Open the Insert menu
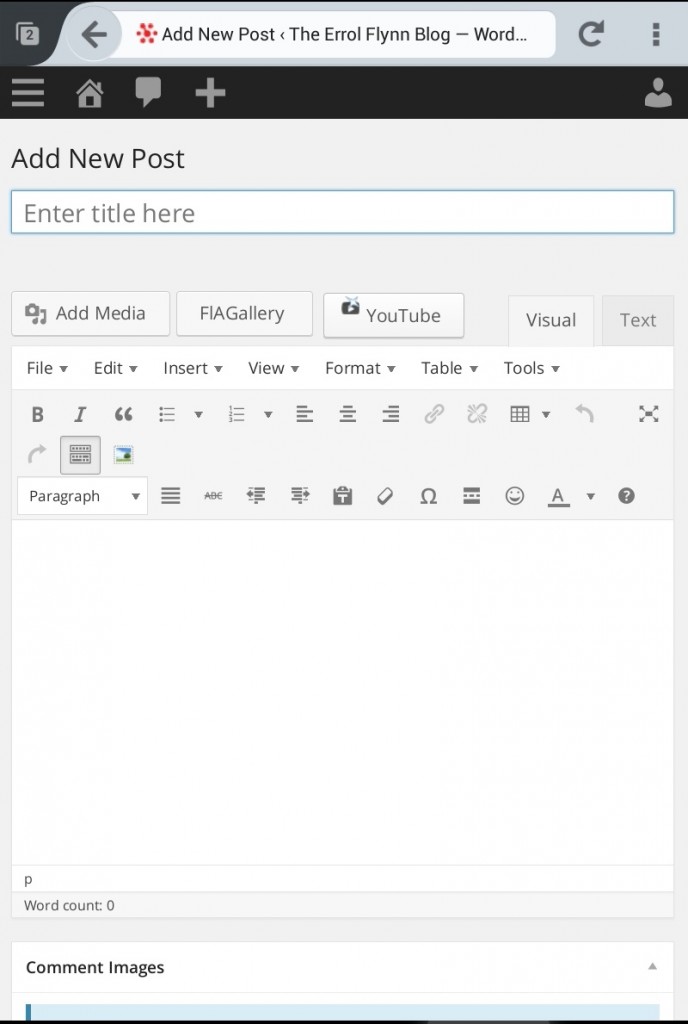 click(x=193, y=368)
